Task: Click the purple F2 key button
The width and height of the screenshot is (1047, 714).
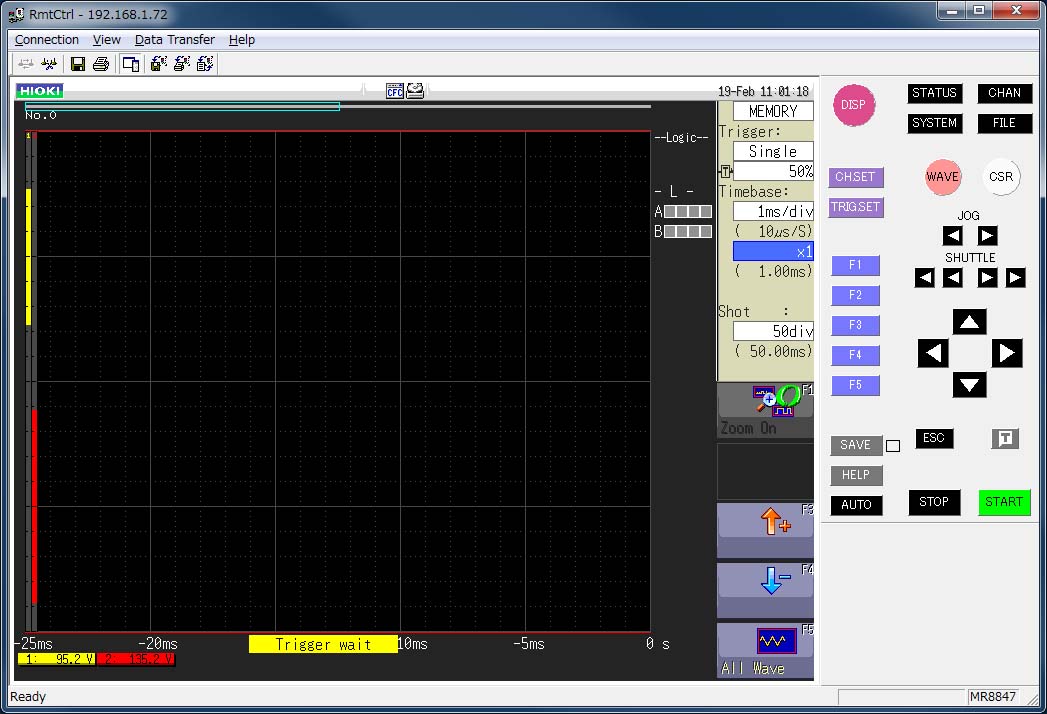Action: point(855,295)
